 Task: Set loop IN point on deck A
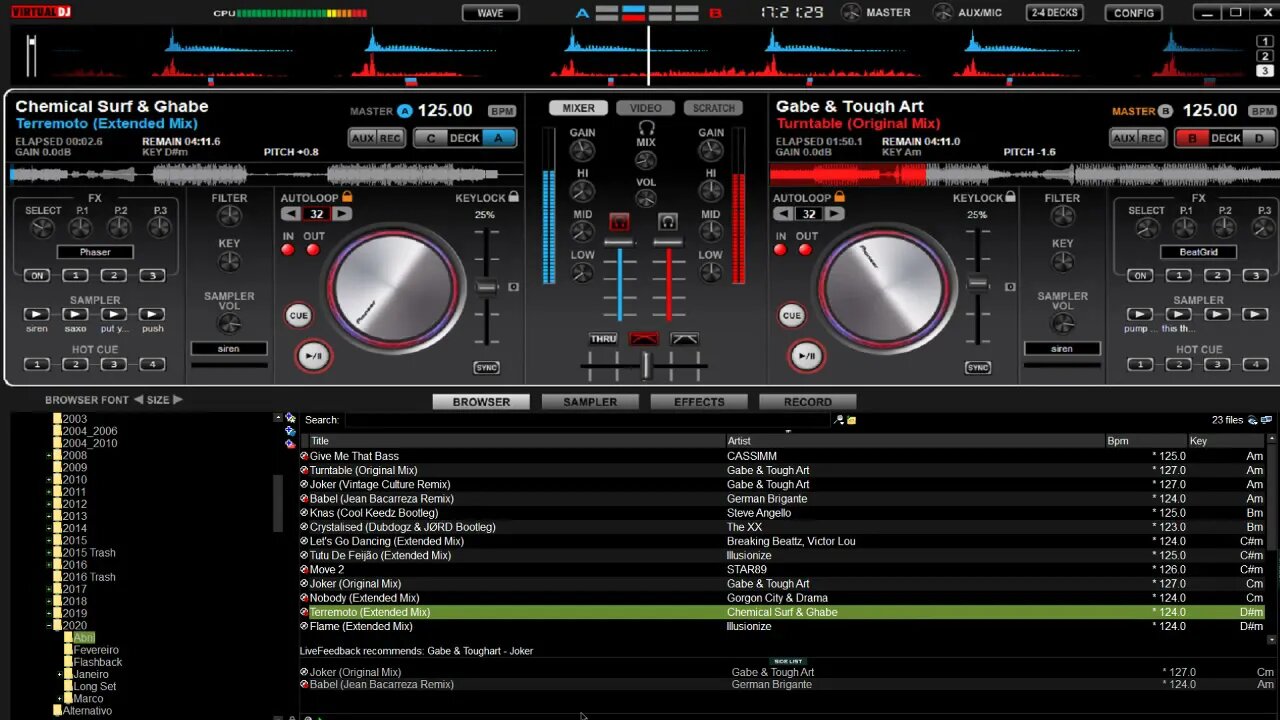288,249
